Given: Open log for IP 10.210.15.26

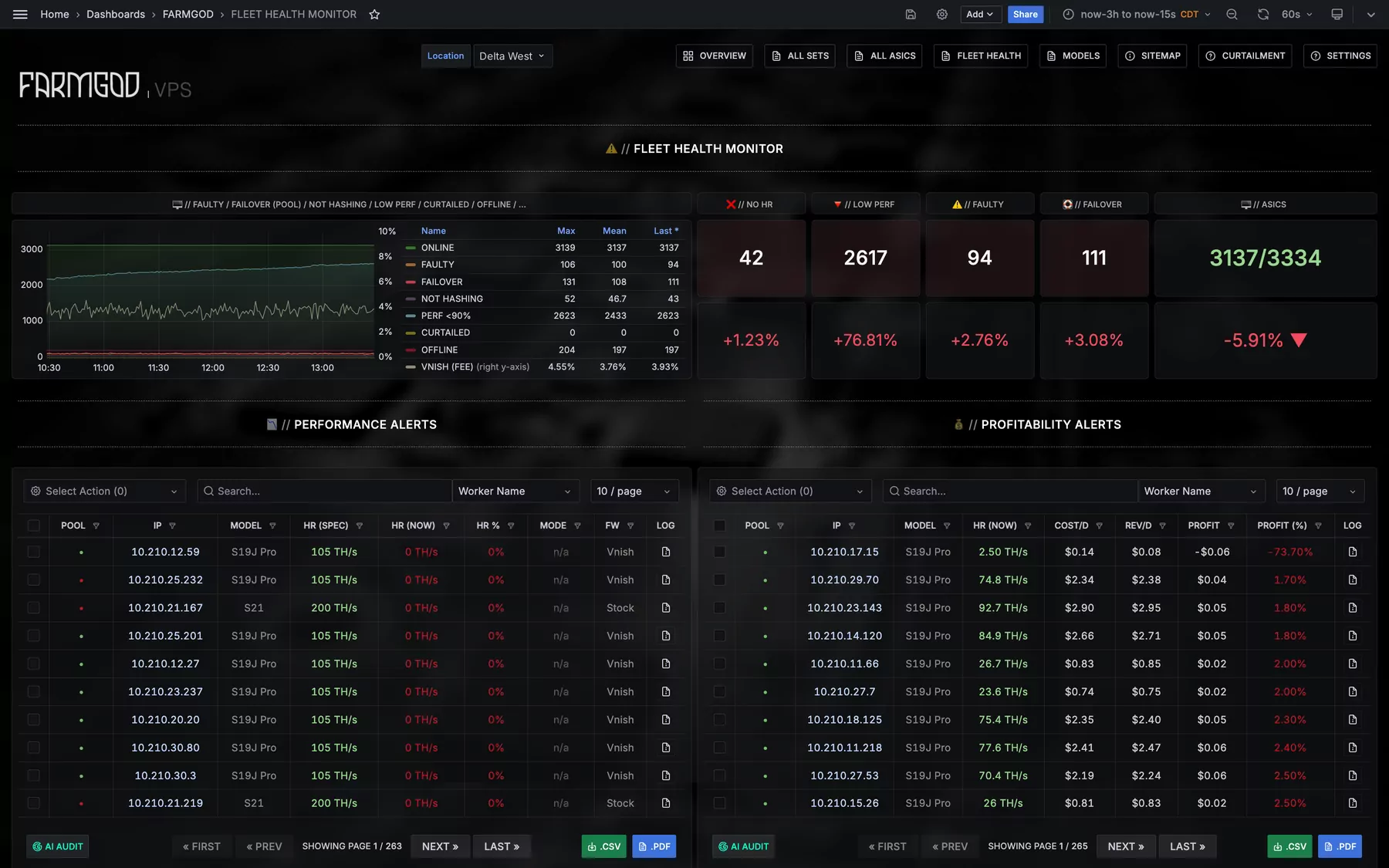Looking at the screenshot, I should pyautogui.click(x=1352, y=803).
